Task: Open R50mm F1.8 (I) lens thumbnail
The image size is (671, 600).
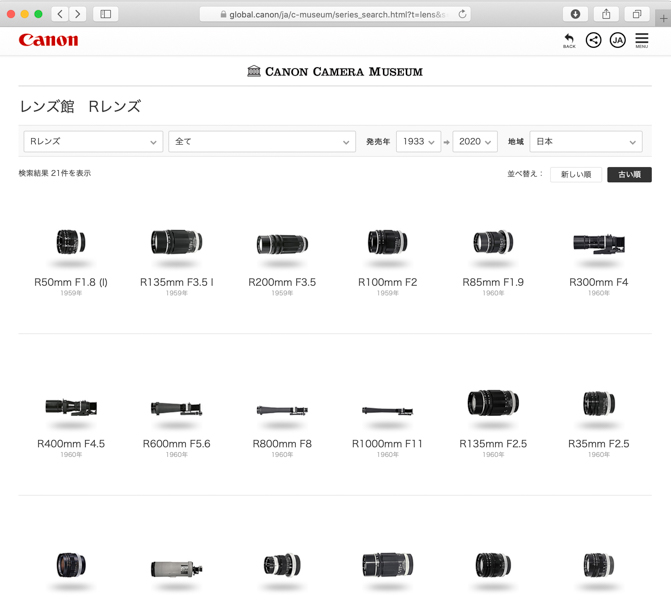Action: (71, 242)
